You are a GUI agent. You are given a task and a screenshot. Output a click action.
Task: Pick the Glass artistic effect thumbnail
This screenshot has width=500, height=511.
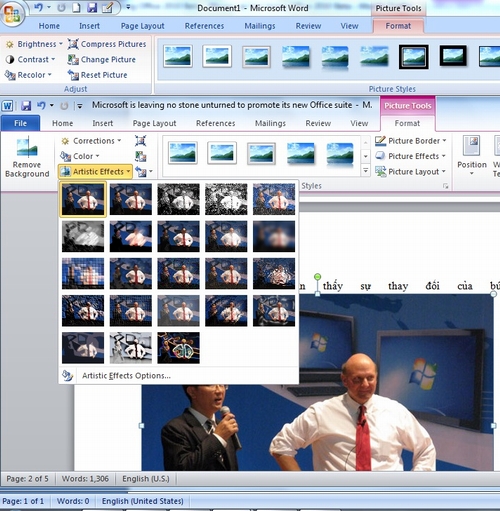(274, 273)
